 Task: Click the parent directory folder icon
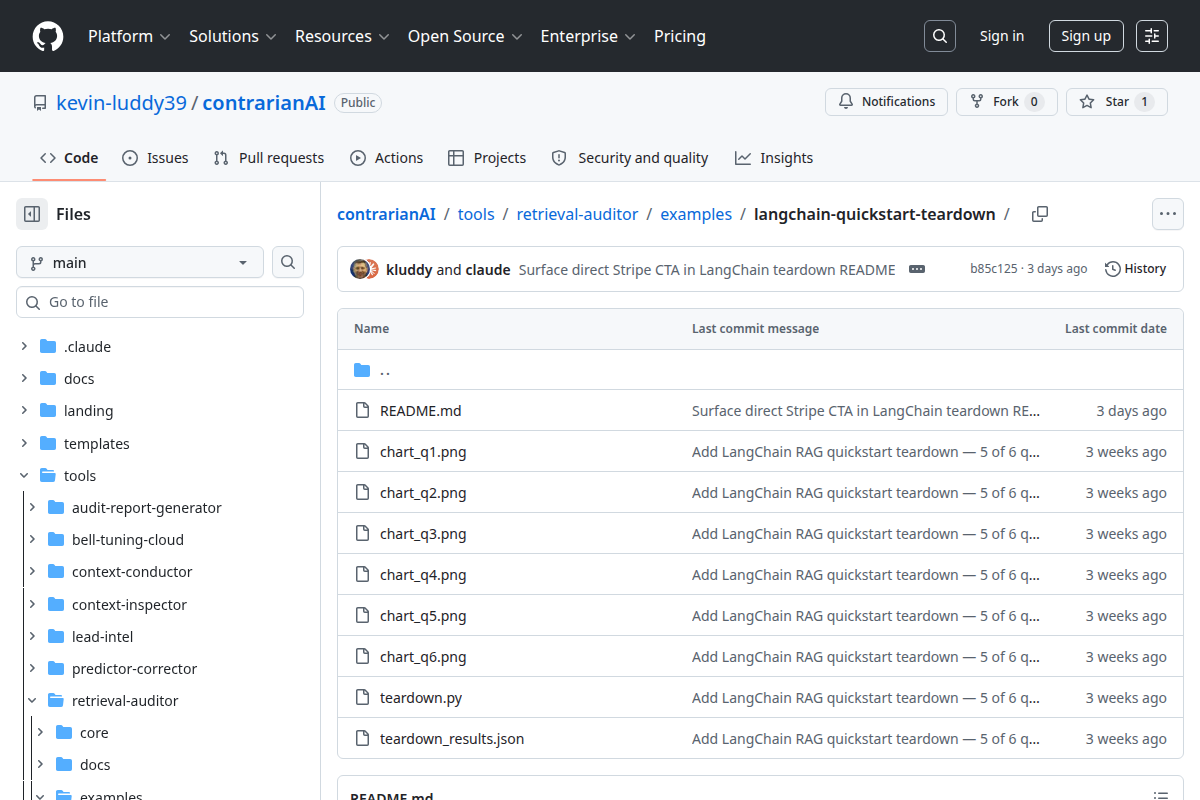pyautogui.click(x=362, y=370)
